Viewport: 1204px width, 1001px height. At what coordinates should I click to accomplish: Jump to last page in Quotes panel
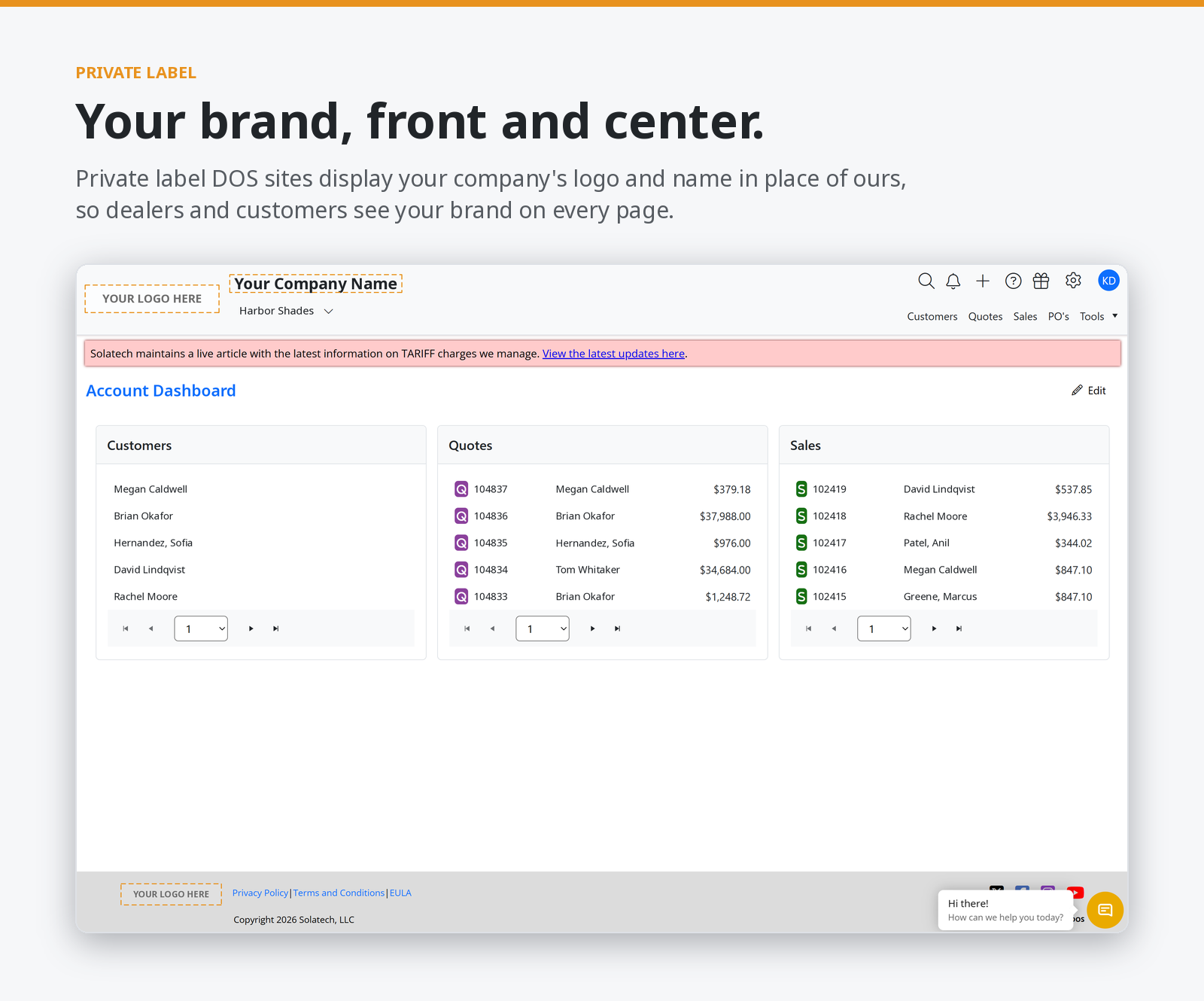618,628
